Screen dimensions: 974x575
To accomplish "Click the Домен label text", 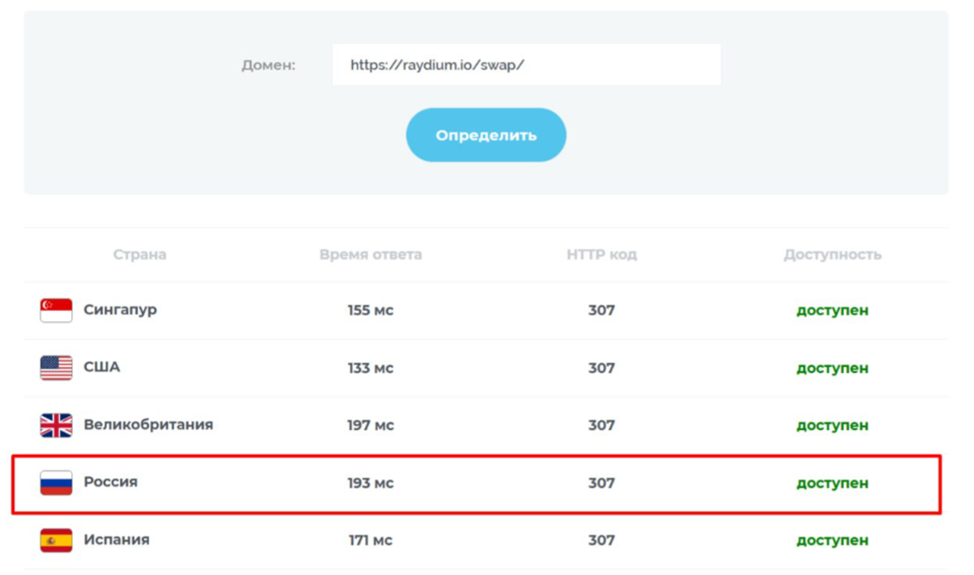I will coord(268,65).
